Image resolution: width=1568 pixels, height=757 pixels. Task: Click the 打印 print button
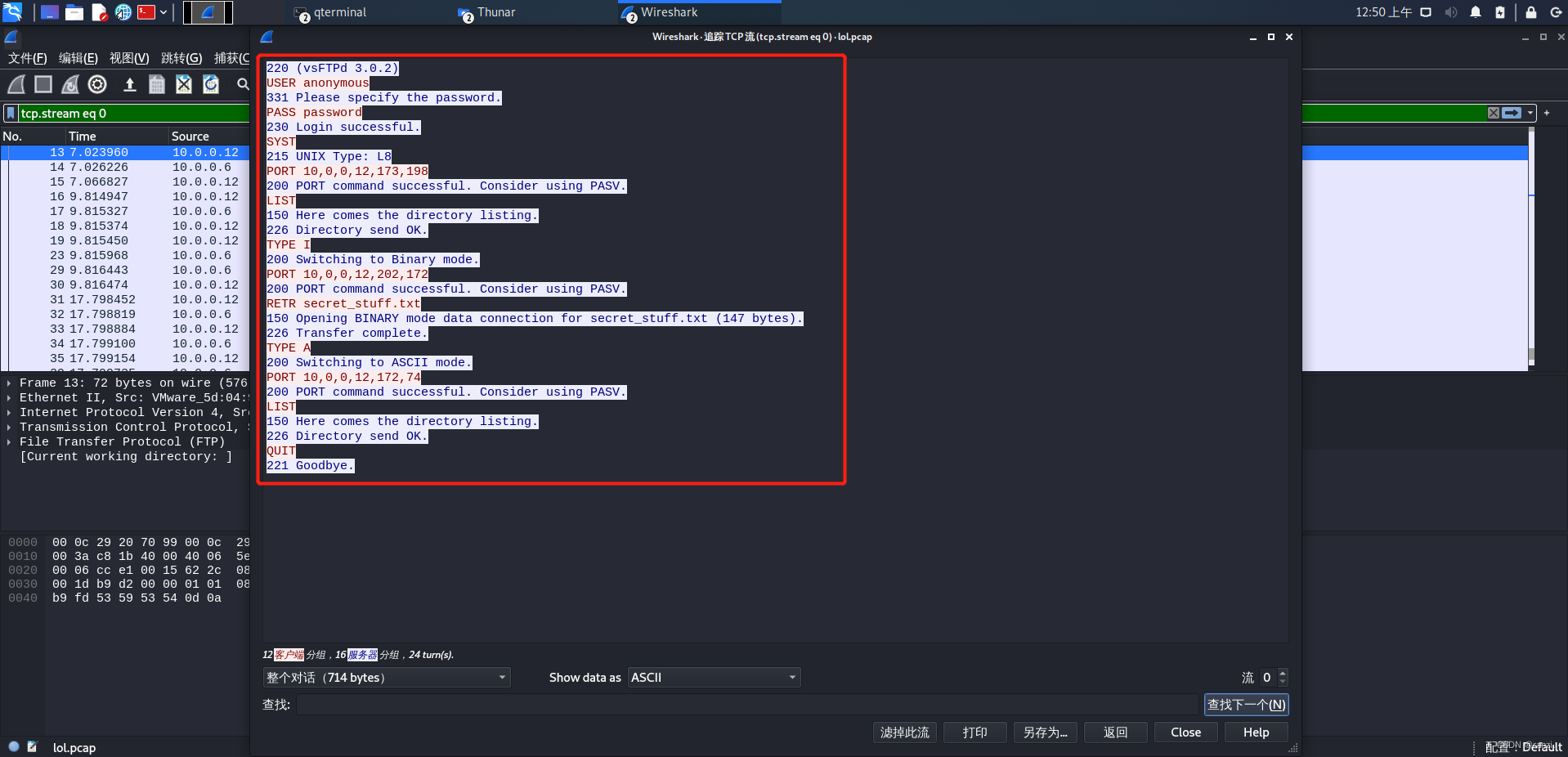974,732
